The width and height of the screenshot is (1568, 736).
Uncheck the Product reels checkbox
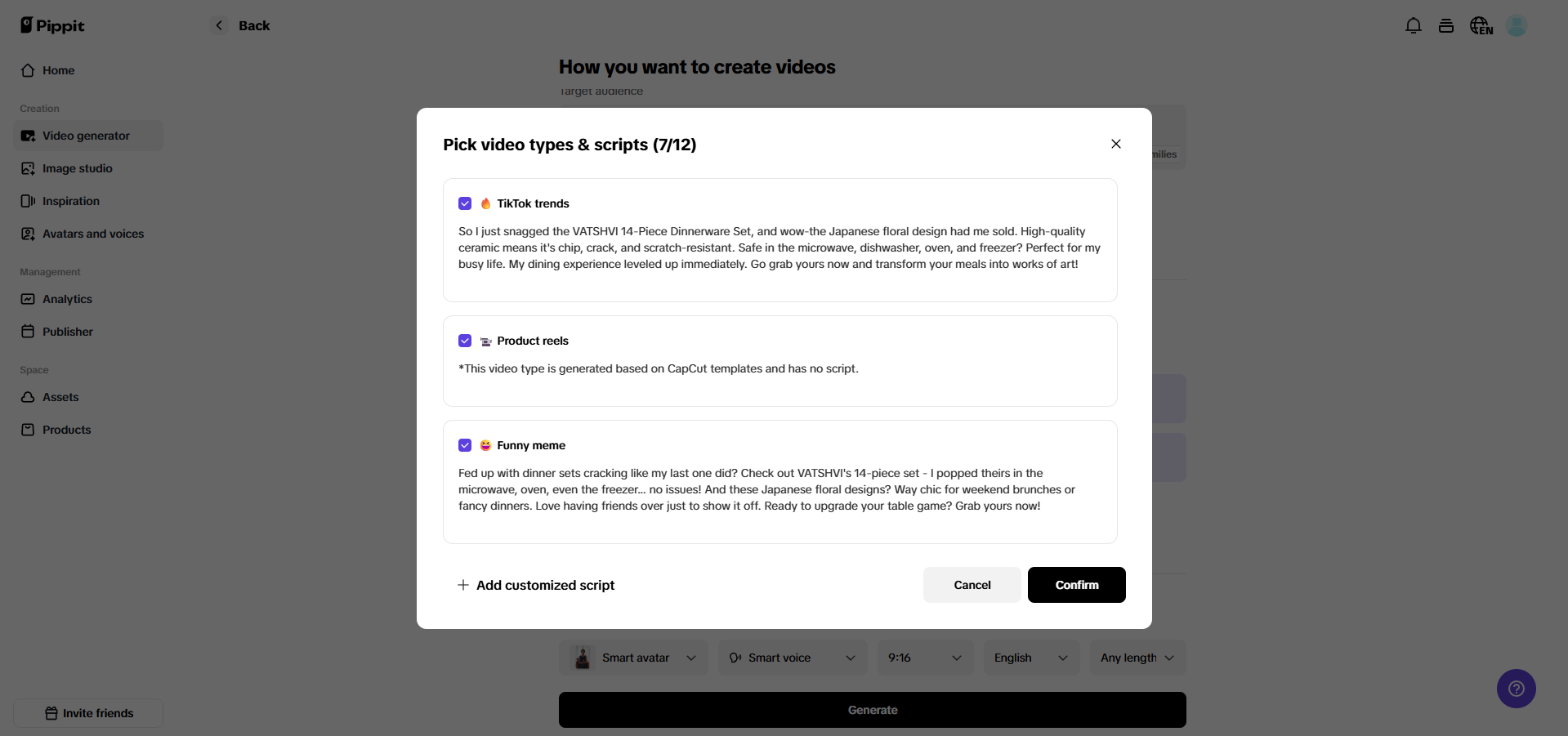click(x=465, y=341)
